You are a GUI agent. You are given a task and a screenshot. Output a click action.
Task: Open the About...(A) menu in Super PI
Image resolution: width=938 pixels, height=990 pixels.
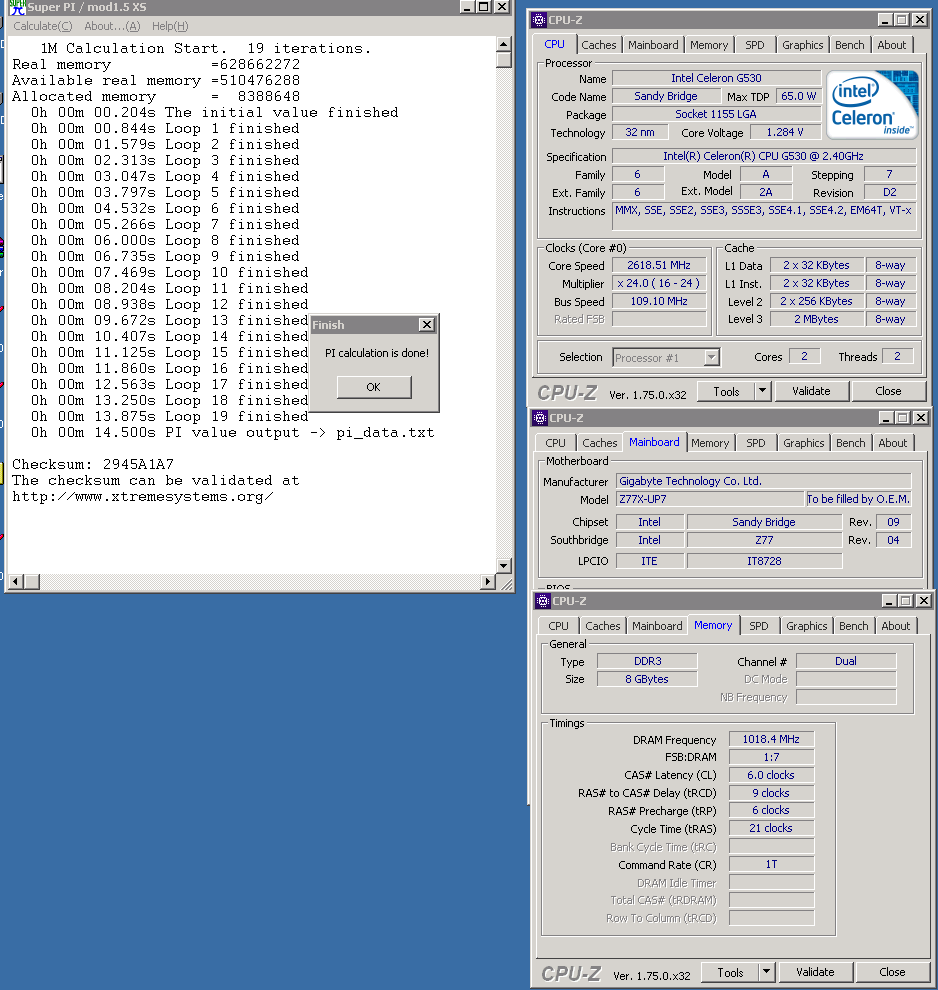tap(112, 26)
